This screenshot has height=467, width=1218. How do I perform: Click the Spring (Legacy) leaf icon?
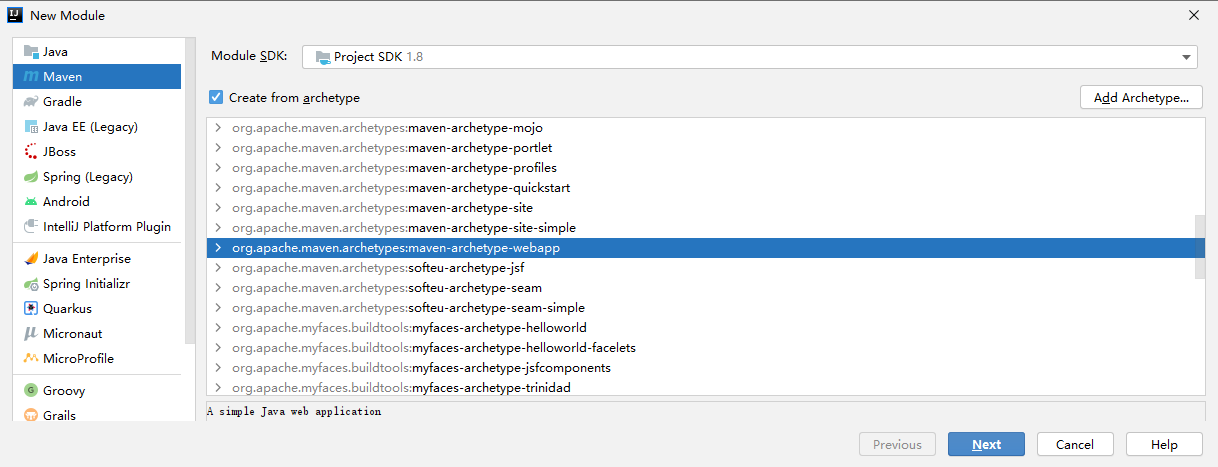tap(31, 177)
